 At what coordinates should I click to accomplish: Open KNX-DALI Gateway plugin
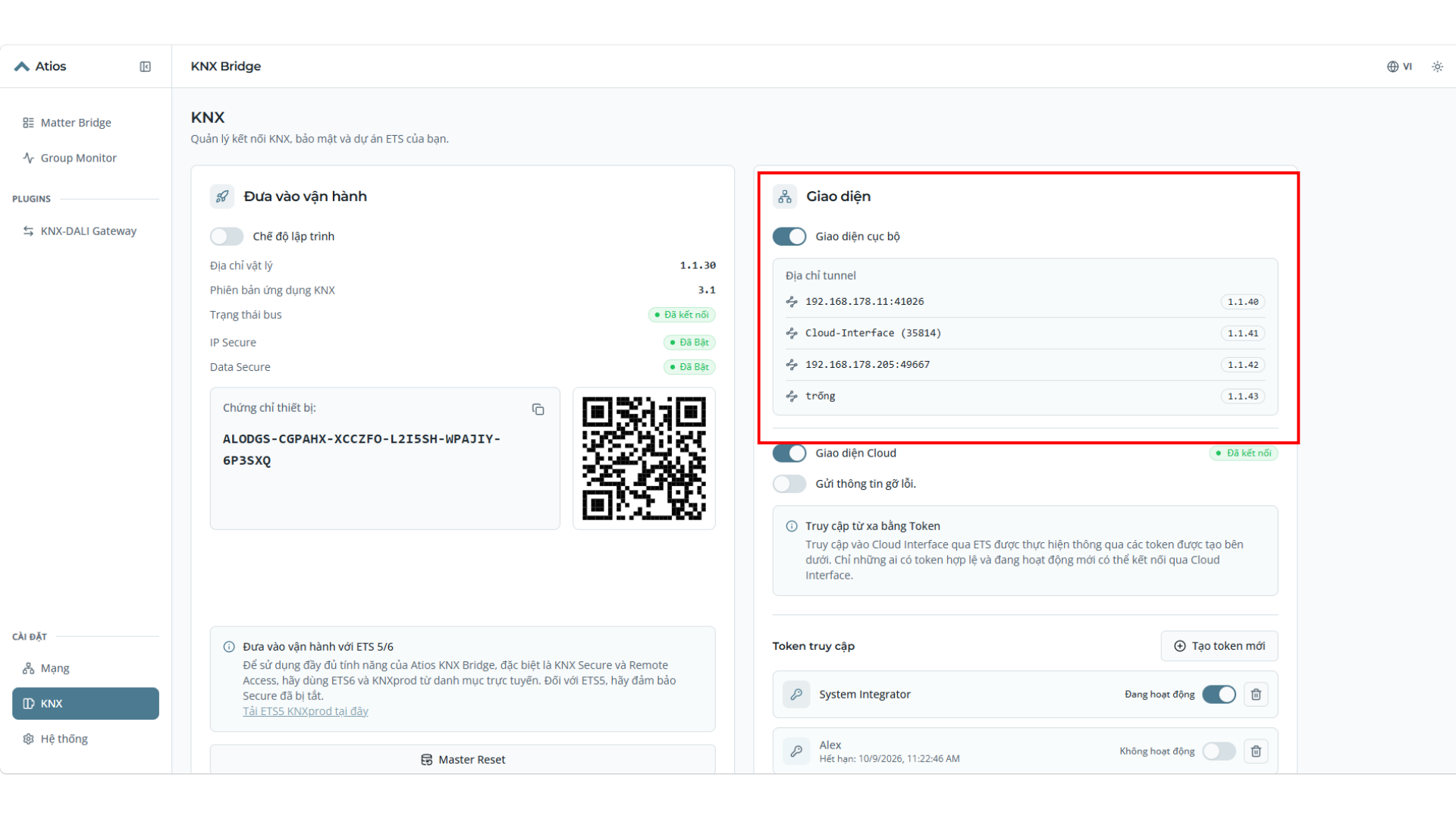[86, 231]
